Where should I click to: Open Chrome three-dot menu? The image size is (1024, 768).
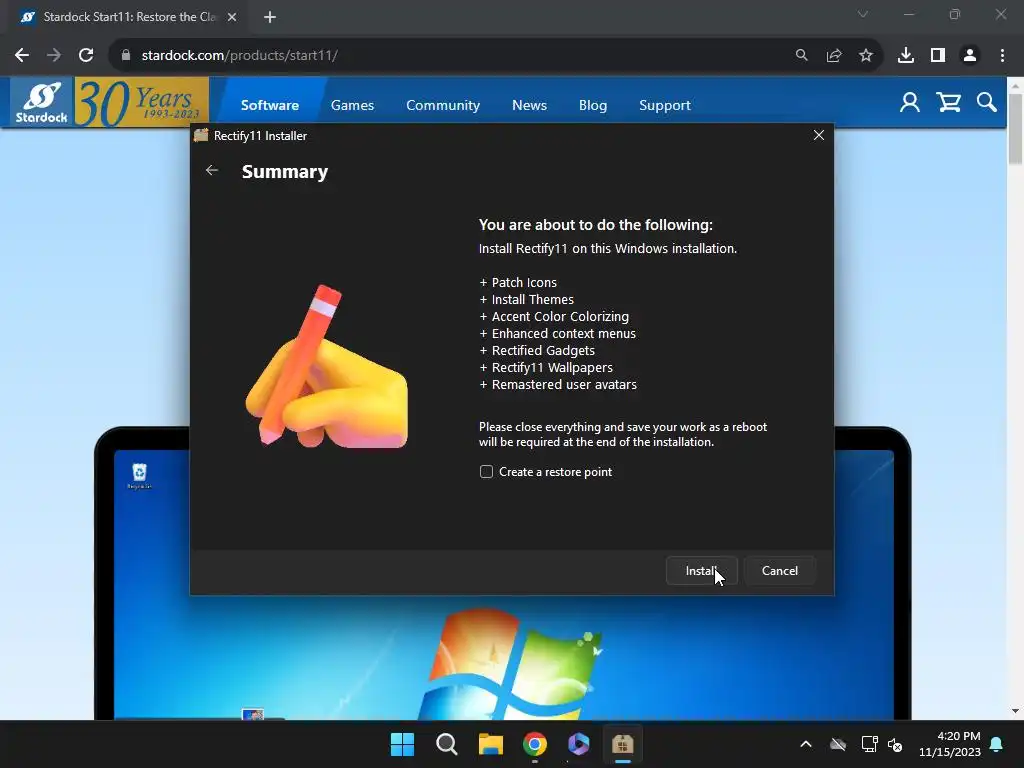[x=1002, y=56]
